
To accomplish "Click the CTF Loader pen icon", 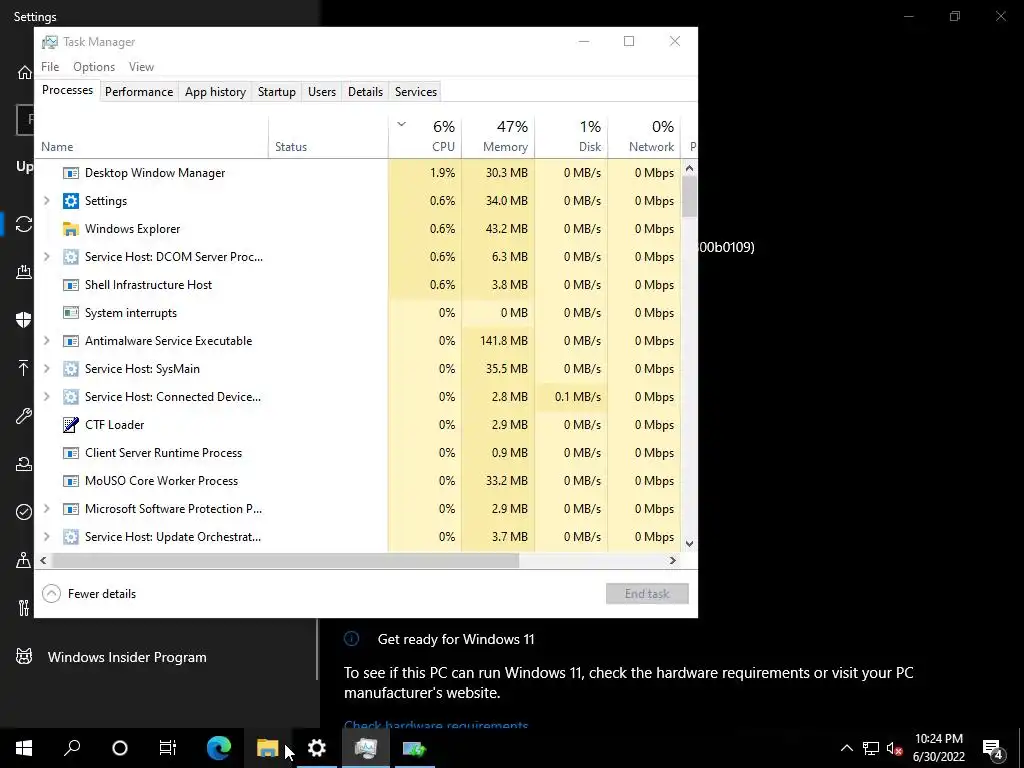I will (x=71, y=425).
